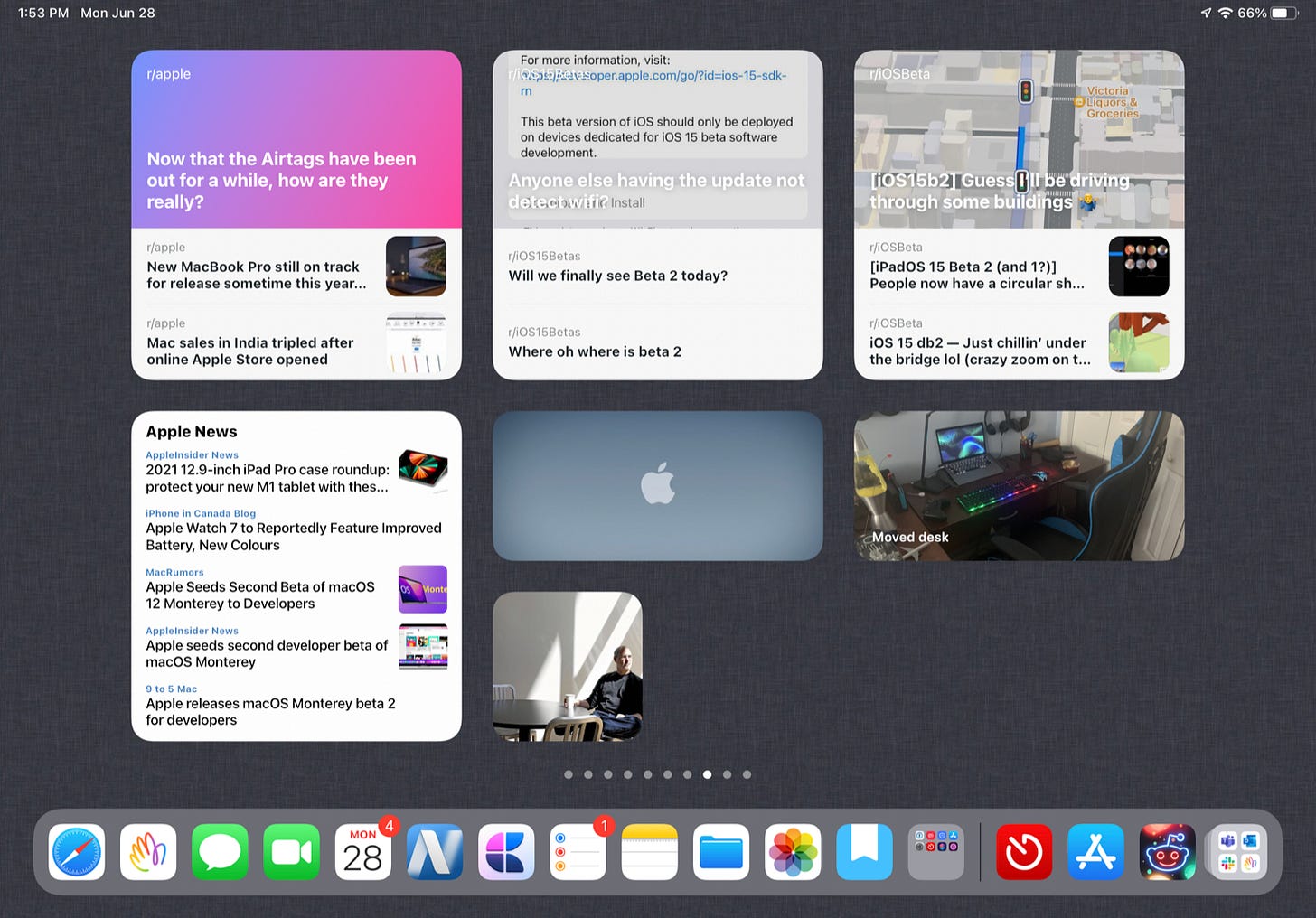Open the iPad Pro case roundup article

[296, 472]
